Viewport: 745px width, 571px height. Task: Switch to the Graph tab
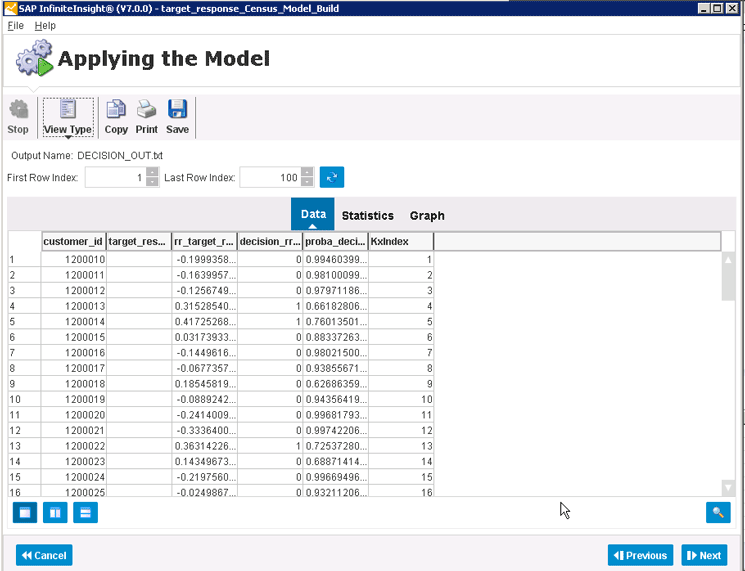coord(427,216)
